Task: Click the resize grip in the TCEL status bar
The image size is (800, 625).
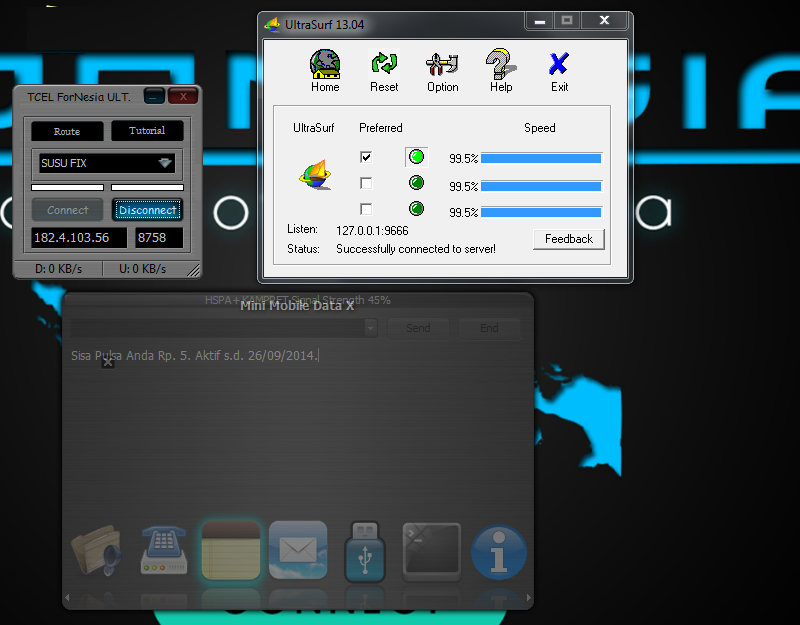Action: coord(193,270)
